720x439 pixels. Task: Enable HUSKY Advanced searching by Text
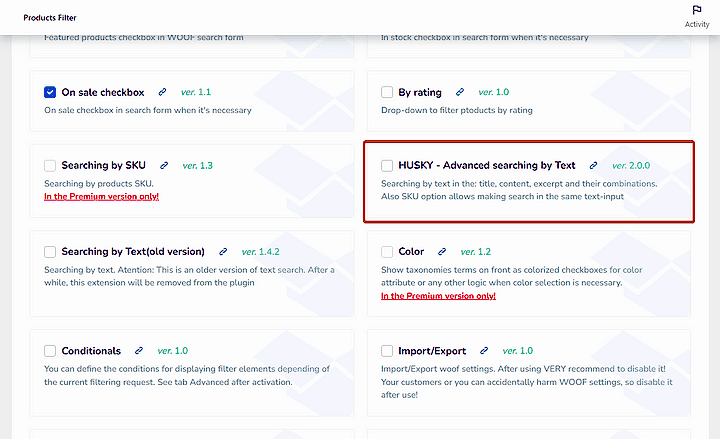pyautogui.click(x=387, y=166)
